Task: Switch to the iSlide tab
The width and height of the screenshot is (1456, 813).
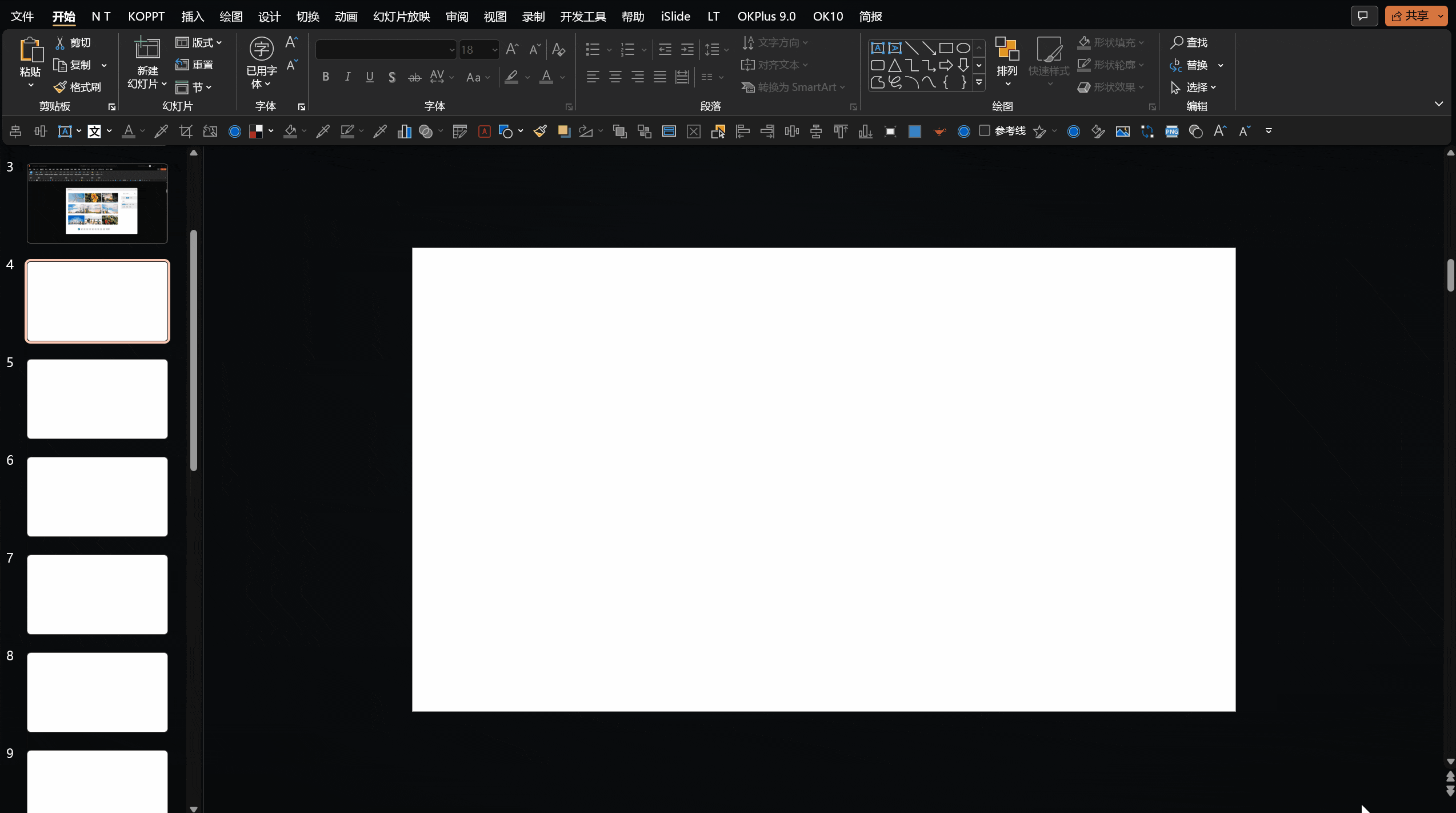Action: 675,17
